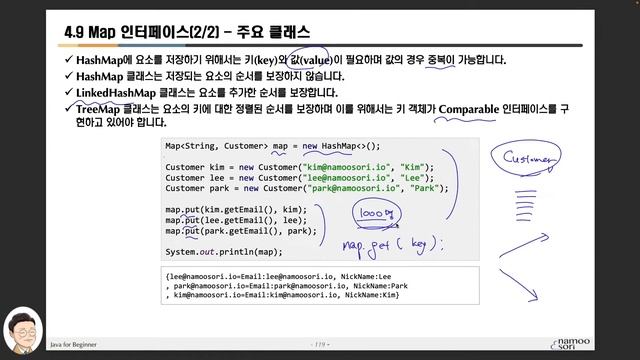Screen dimensions: 640x360
Task: Click the code line 'Customer lee = new Customer'
Action: pyautogui.click(x=300, y=178)
